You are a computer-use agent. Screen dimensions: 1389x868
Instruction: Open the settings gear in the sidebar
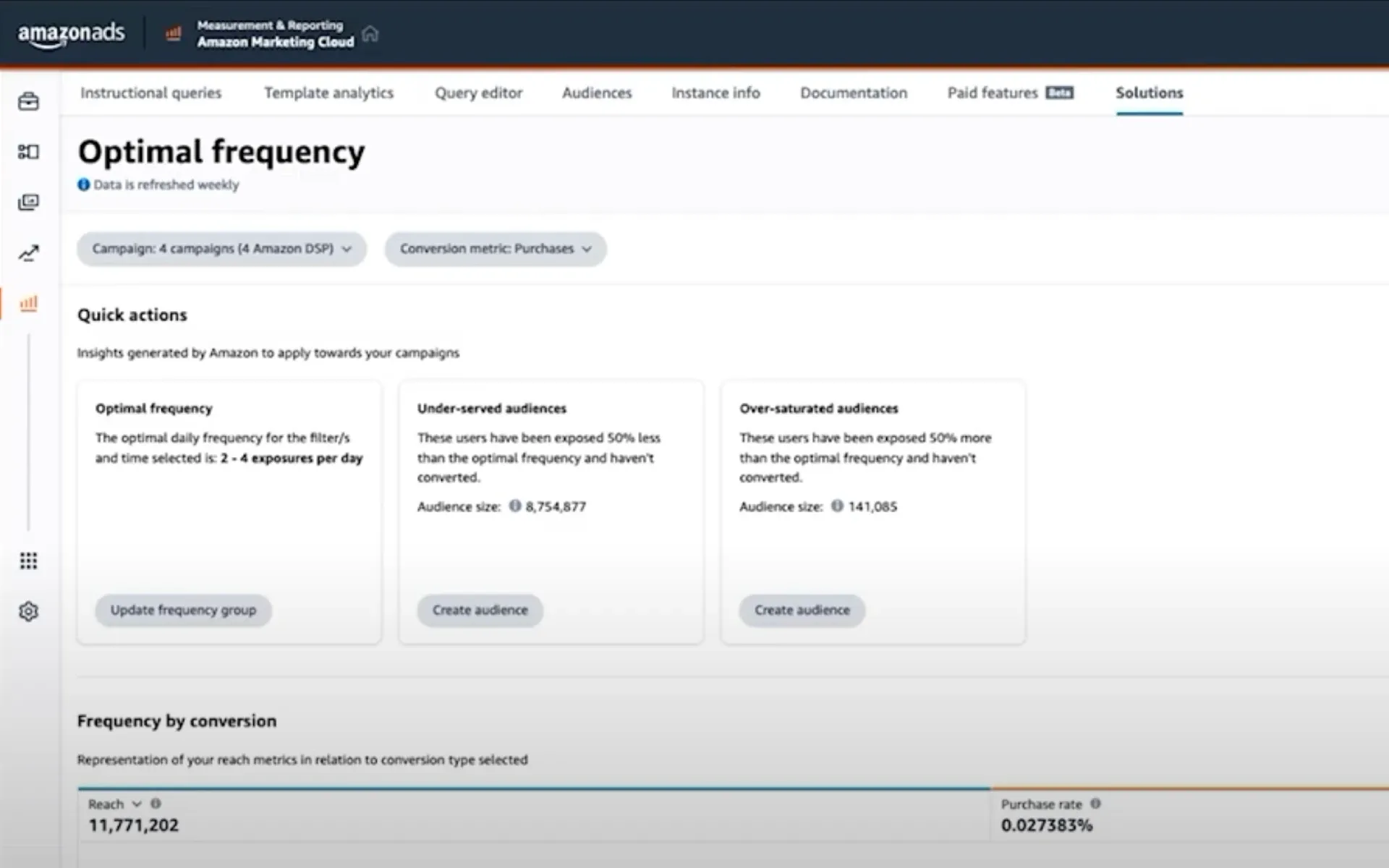(x=28, y=611)
